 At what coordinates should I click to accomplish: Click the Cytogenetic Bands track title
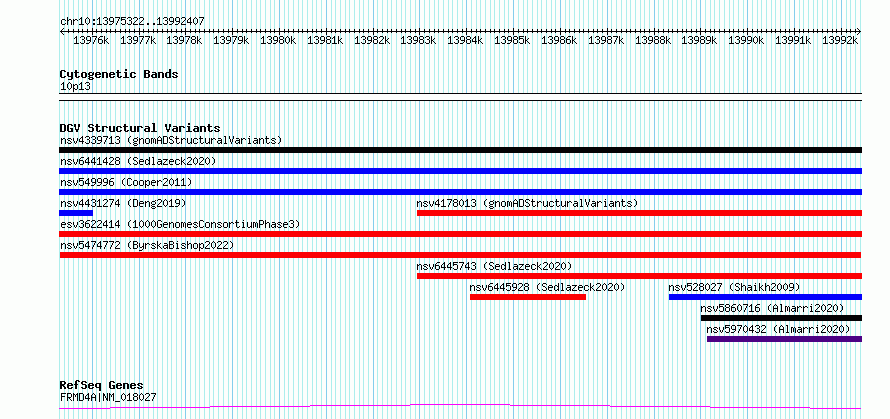(119, 74)
